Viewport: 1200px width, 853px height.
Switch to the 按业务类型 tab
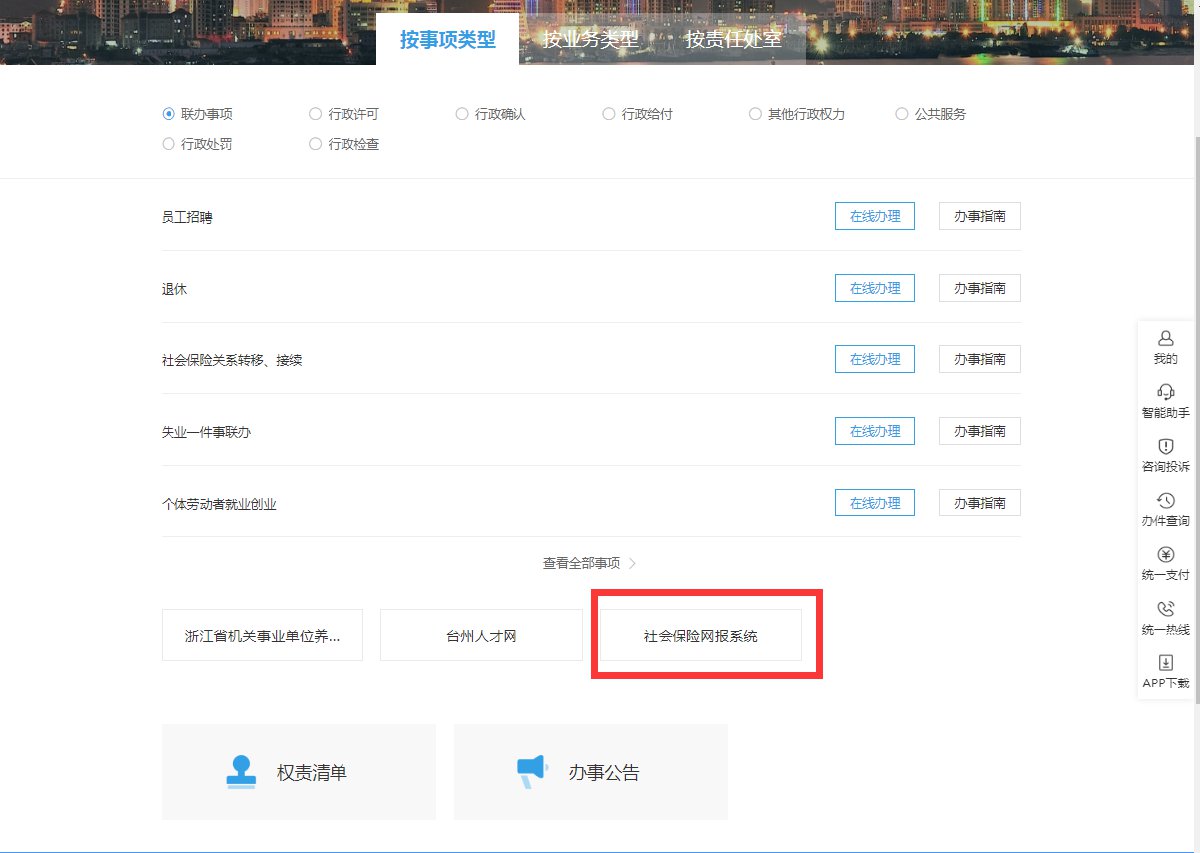[590, 40]
